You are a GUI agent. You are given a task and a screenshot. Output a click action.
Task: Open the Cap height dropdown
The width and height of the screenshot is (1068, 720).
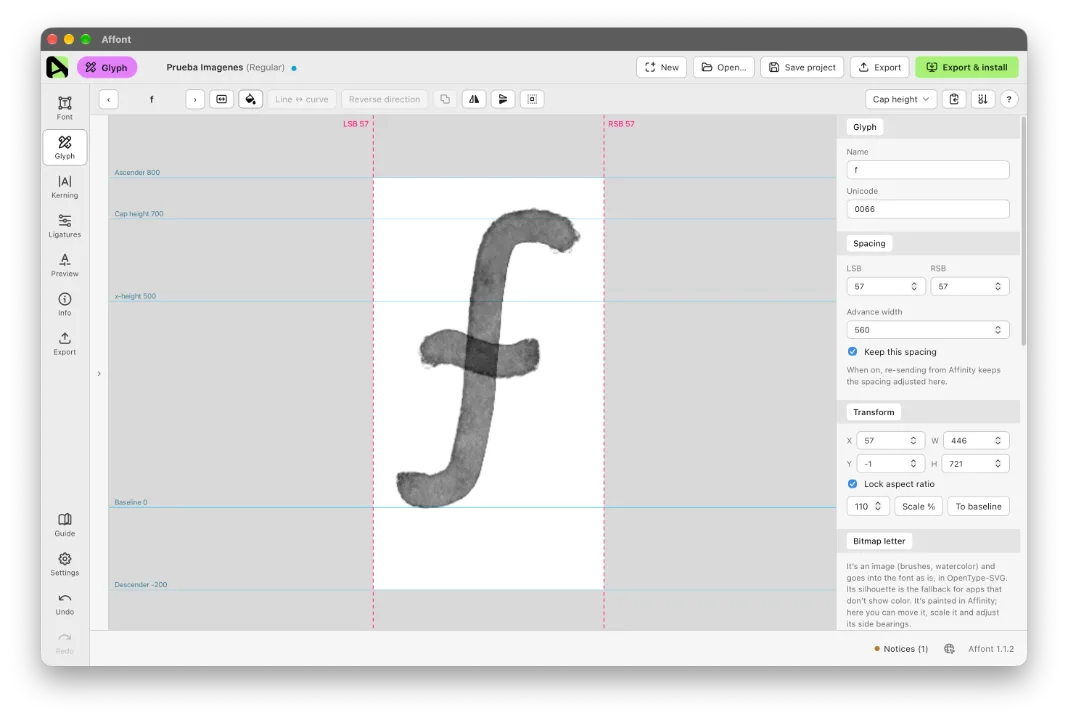click(x=901, y=99)
